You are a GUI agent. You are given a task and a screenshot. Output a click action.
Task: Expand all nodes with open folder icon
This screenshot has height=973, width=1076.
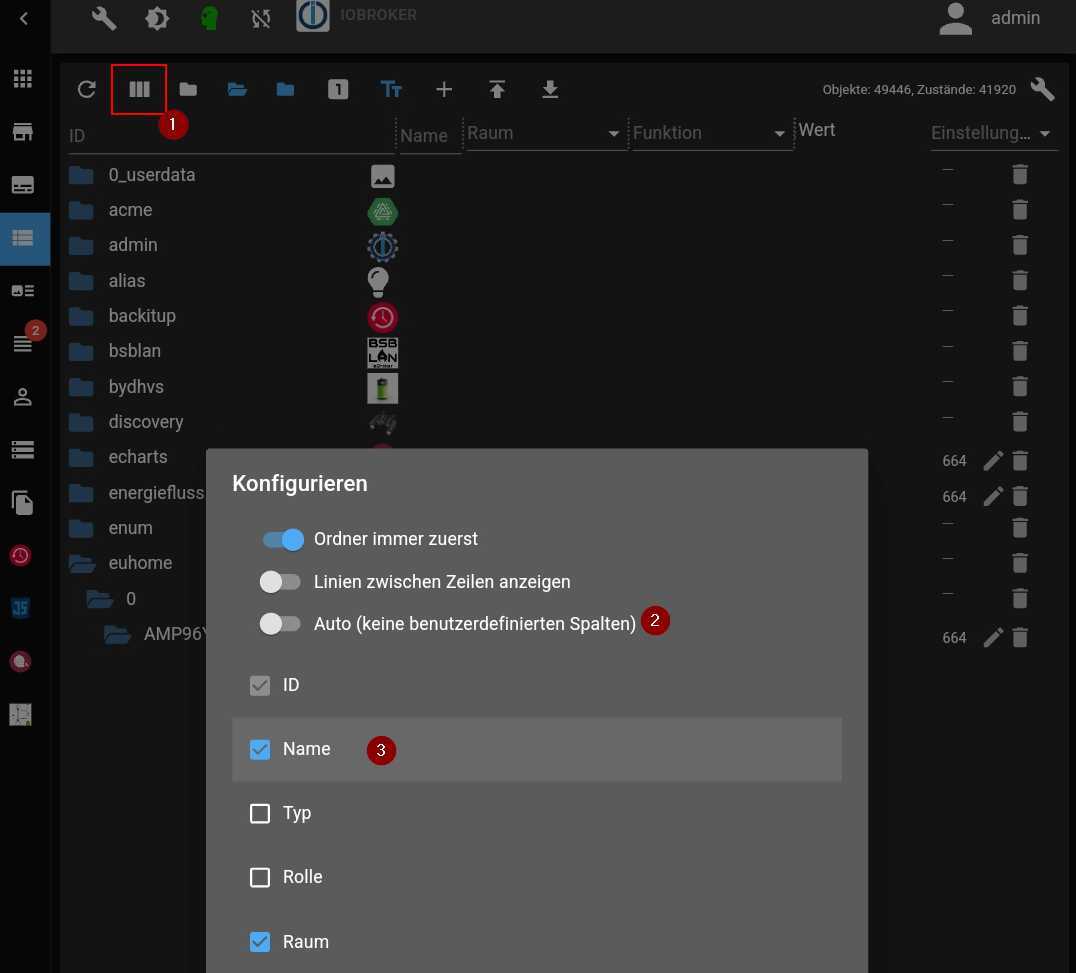click(x=237, y=89)
